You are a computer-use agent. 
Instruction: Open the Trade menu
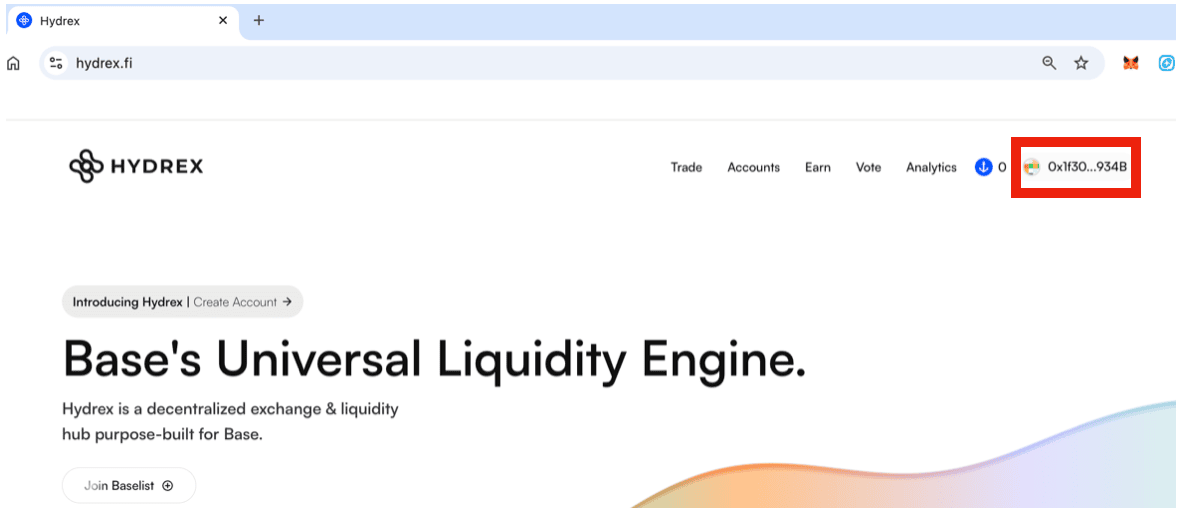[686, 167]
